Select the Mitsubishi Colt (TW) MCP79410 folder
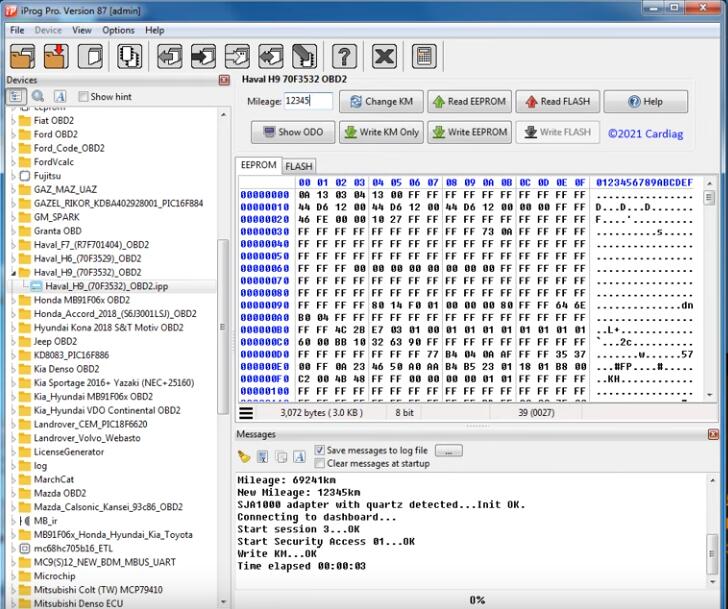 click(98, 590)
